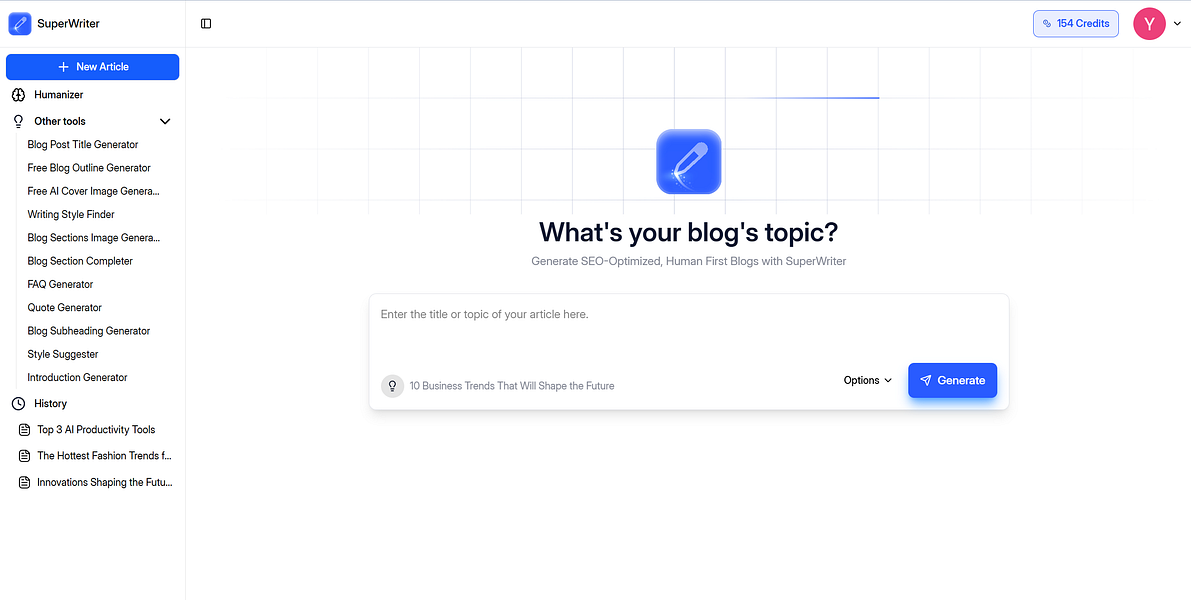Click the lightbulb icon beside Other tools
Viewport: 1191px width, 600px height.
(x=18, y=121)
